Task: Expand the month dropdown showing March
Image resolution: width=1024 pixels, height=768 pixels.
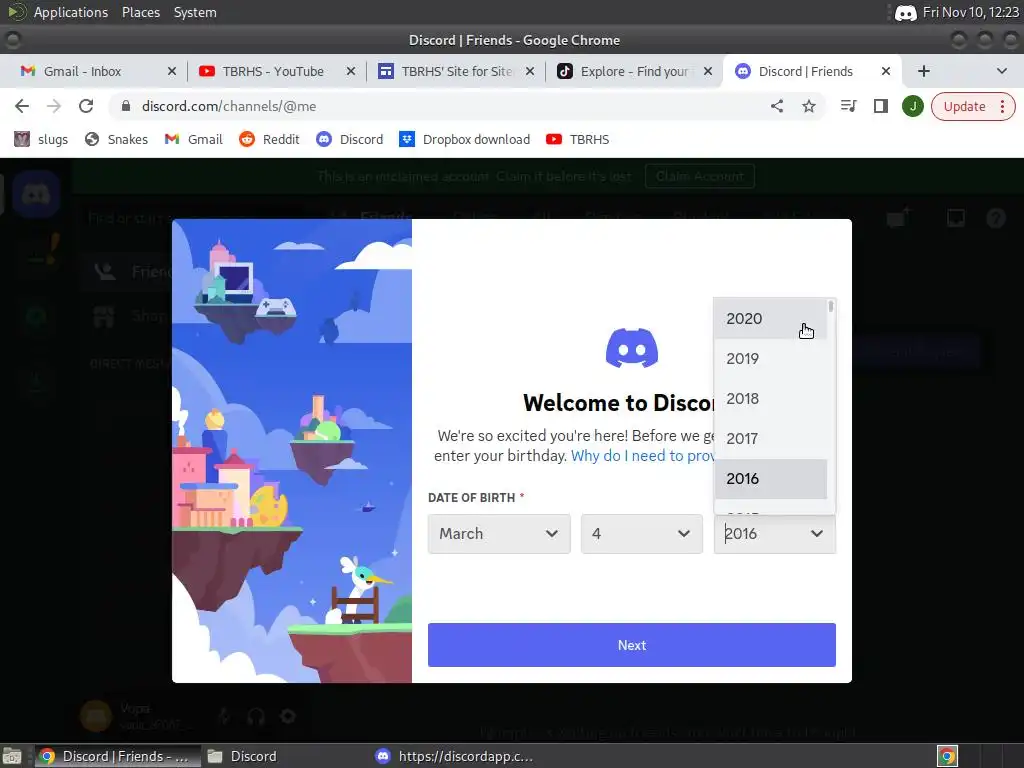Action: pyautogui.click(x=499, y=534)
